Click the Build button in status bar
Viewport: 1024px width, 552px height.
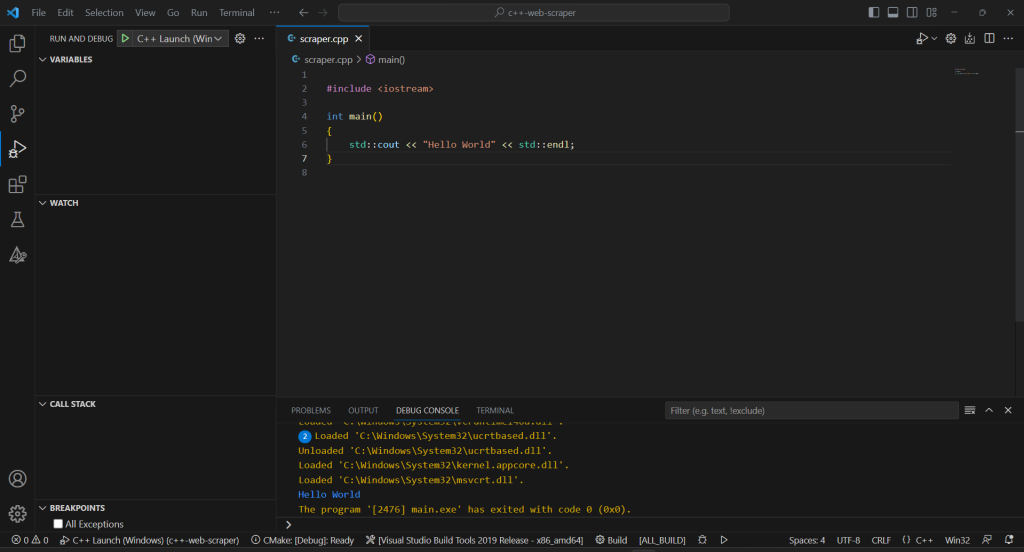[611, 540]
